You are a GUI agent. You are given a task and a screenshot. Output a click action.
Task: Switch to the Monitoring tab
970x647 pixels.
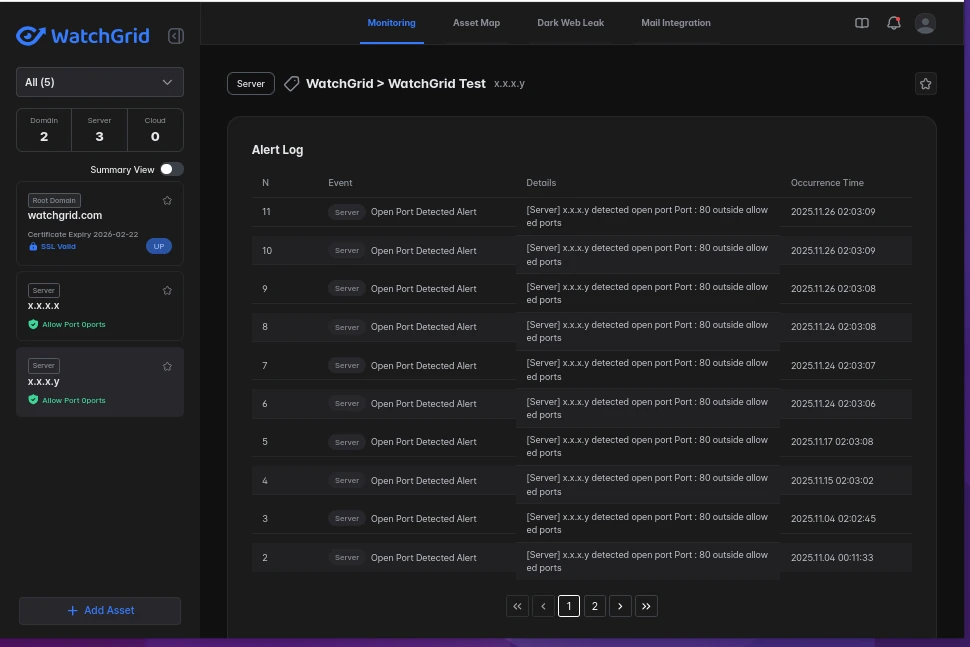pyautogui.click(x=392, y=23)
